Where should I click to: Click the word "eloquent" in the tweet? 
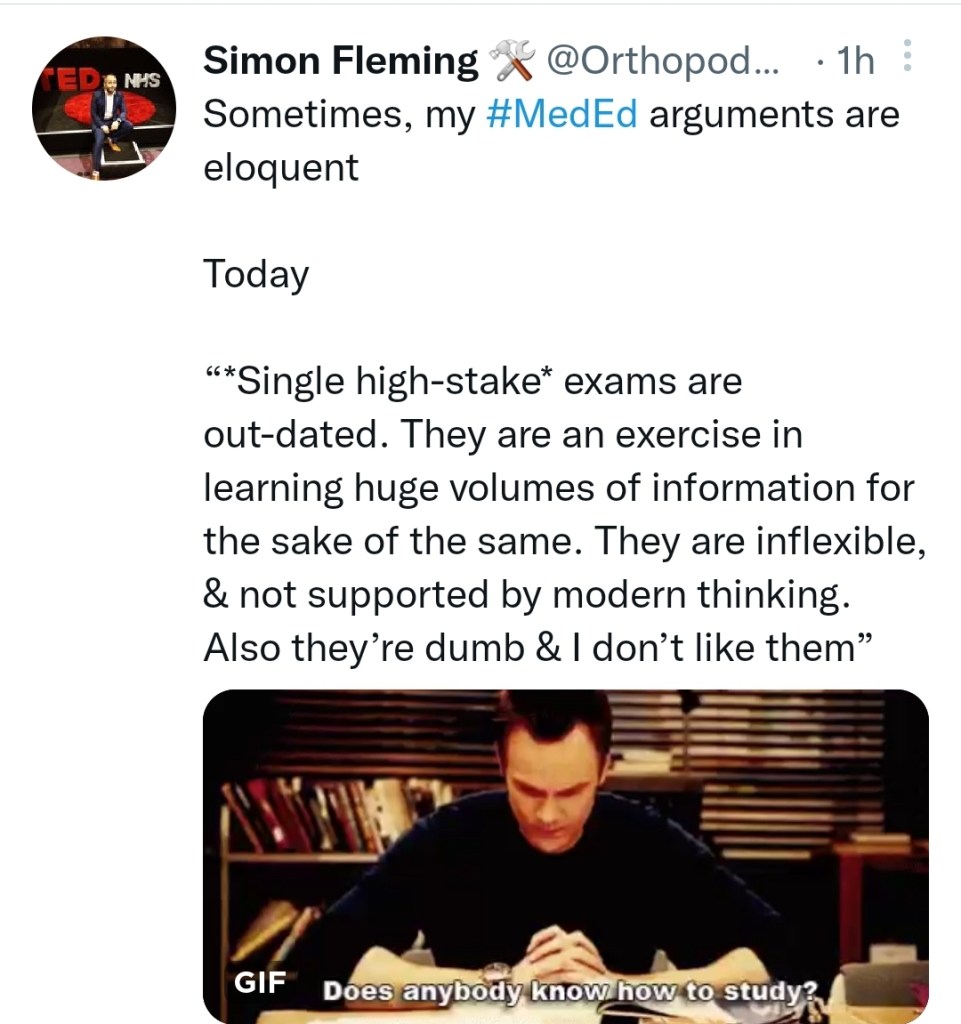coord(280,167)
